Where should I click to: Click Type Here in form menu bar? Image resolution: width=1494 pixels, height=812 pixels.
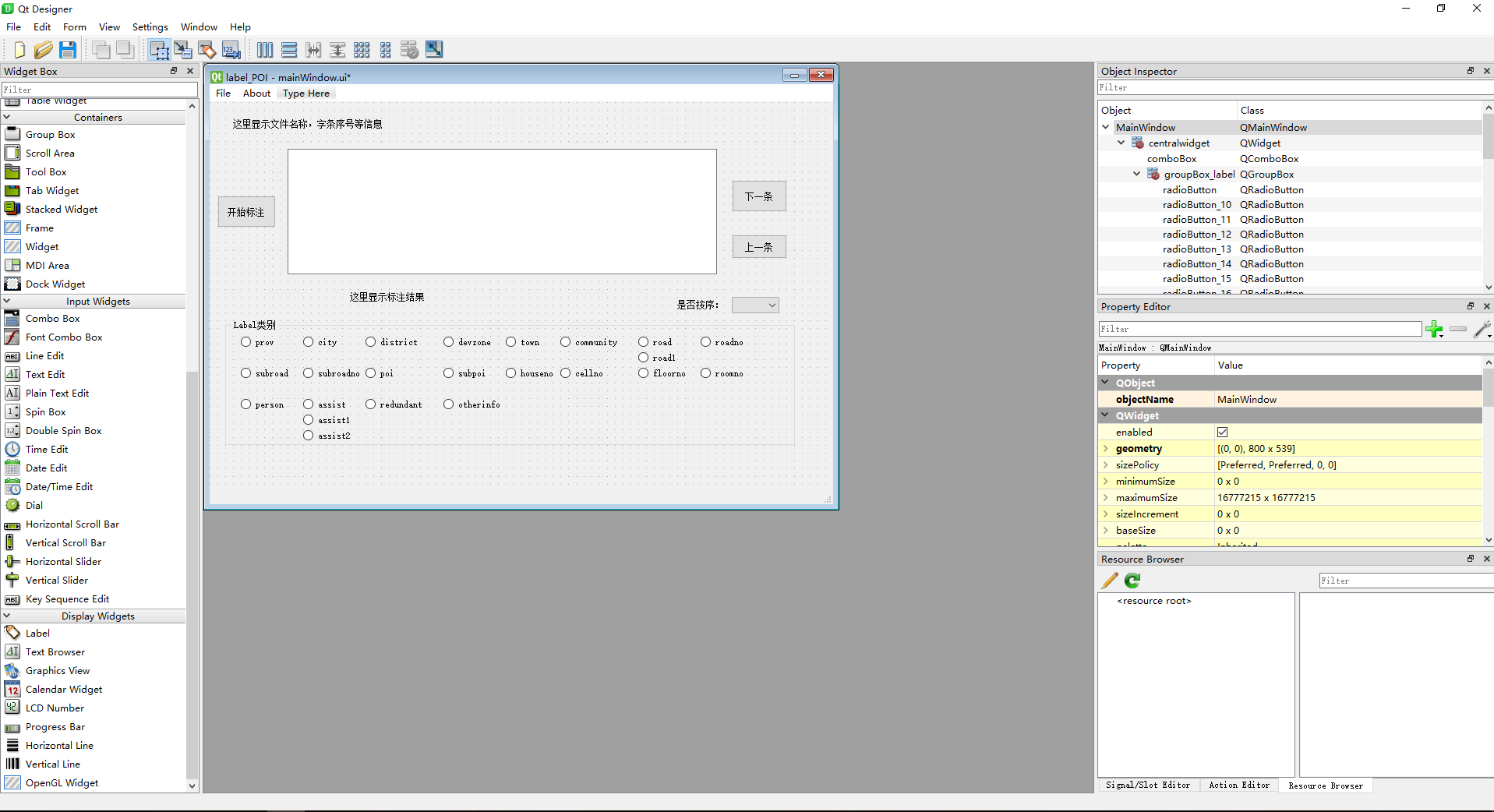306,94
